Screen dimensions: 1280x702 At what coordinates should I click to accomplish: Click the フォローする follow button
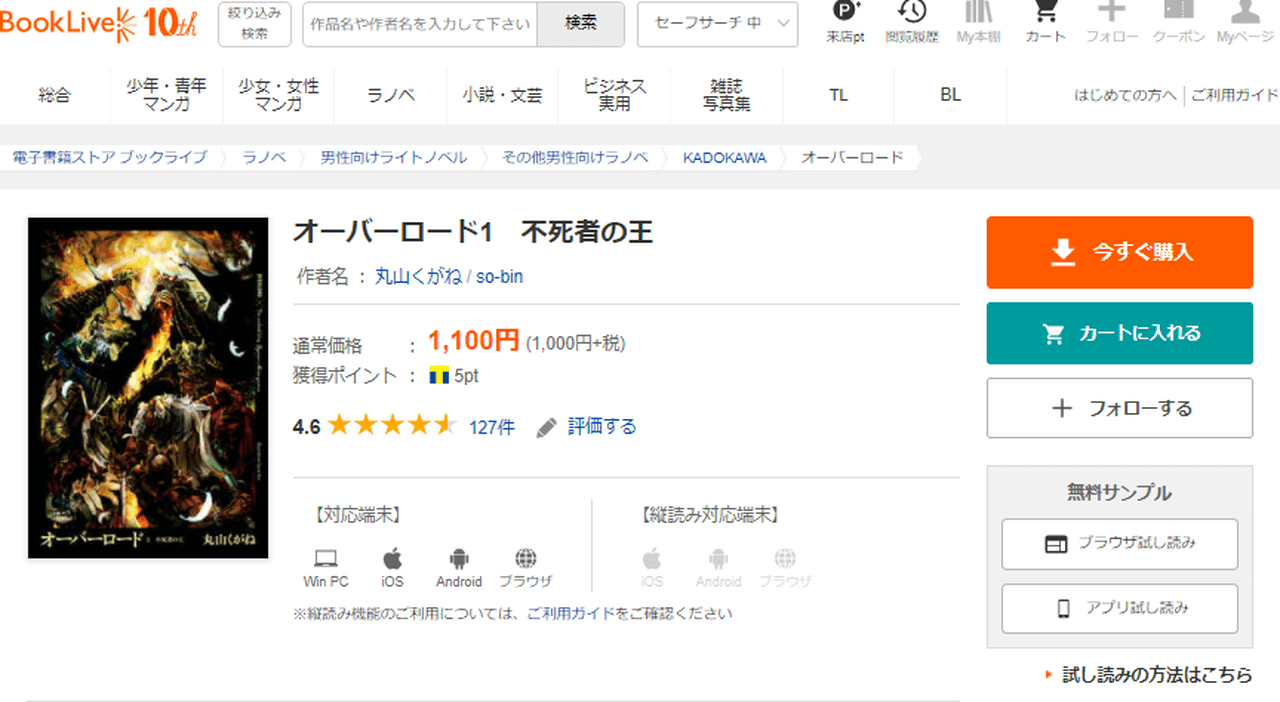[1119, 408]
